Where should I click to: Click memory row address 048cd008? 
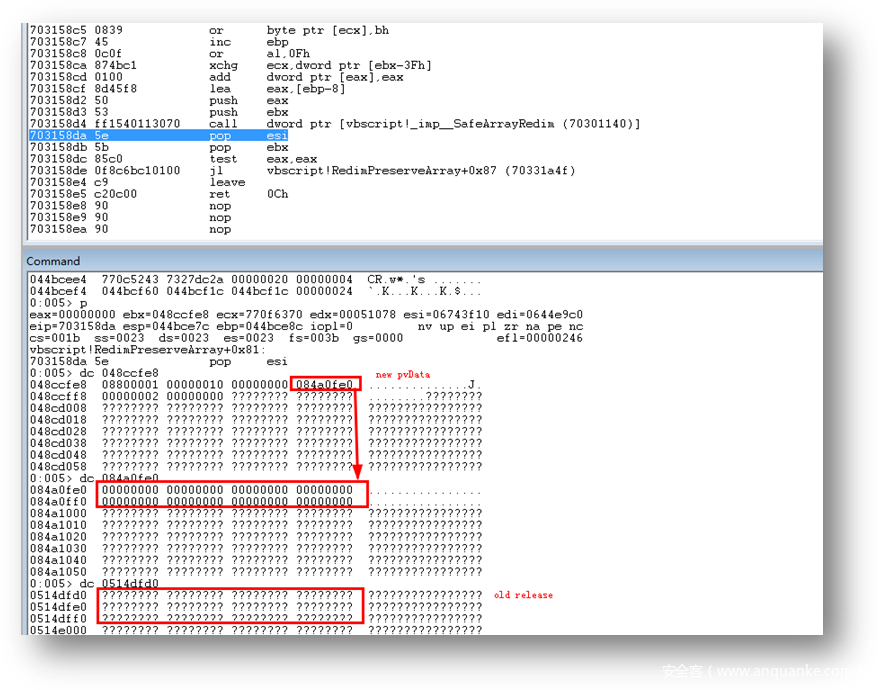(x=58, y=408)
